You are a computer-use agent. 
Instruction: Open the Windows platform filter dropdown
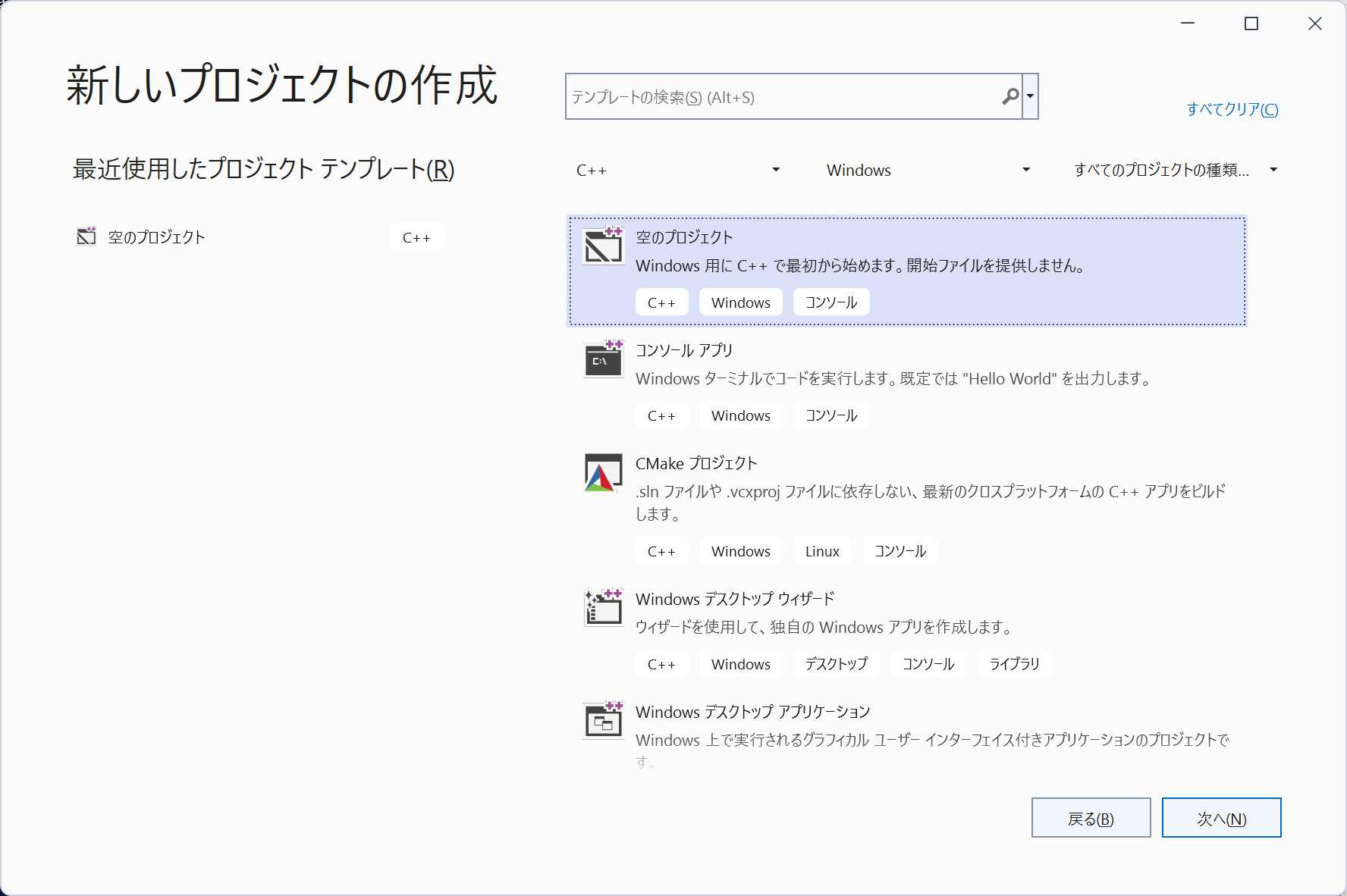click(928, 170)
